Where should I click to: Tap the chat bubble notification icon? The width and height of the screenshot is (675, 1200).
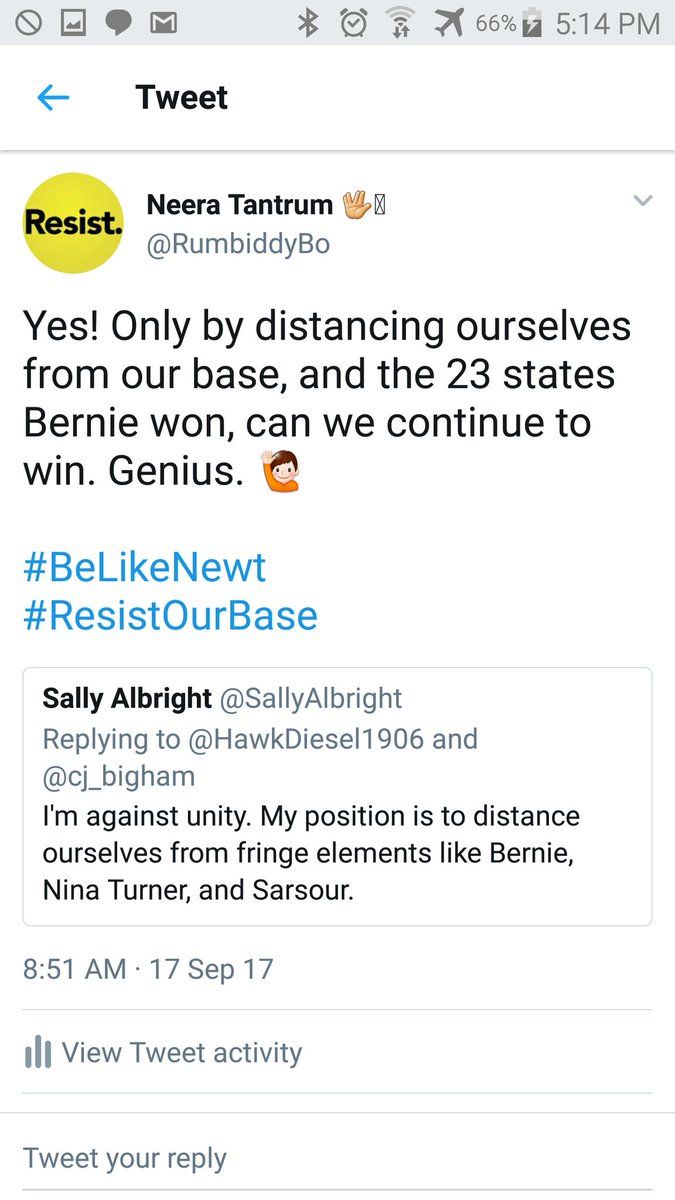118,23
